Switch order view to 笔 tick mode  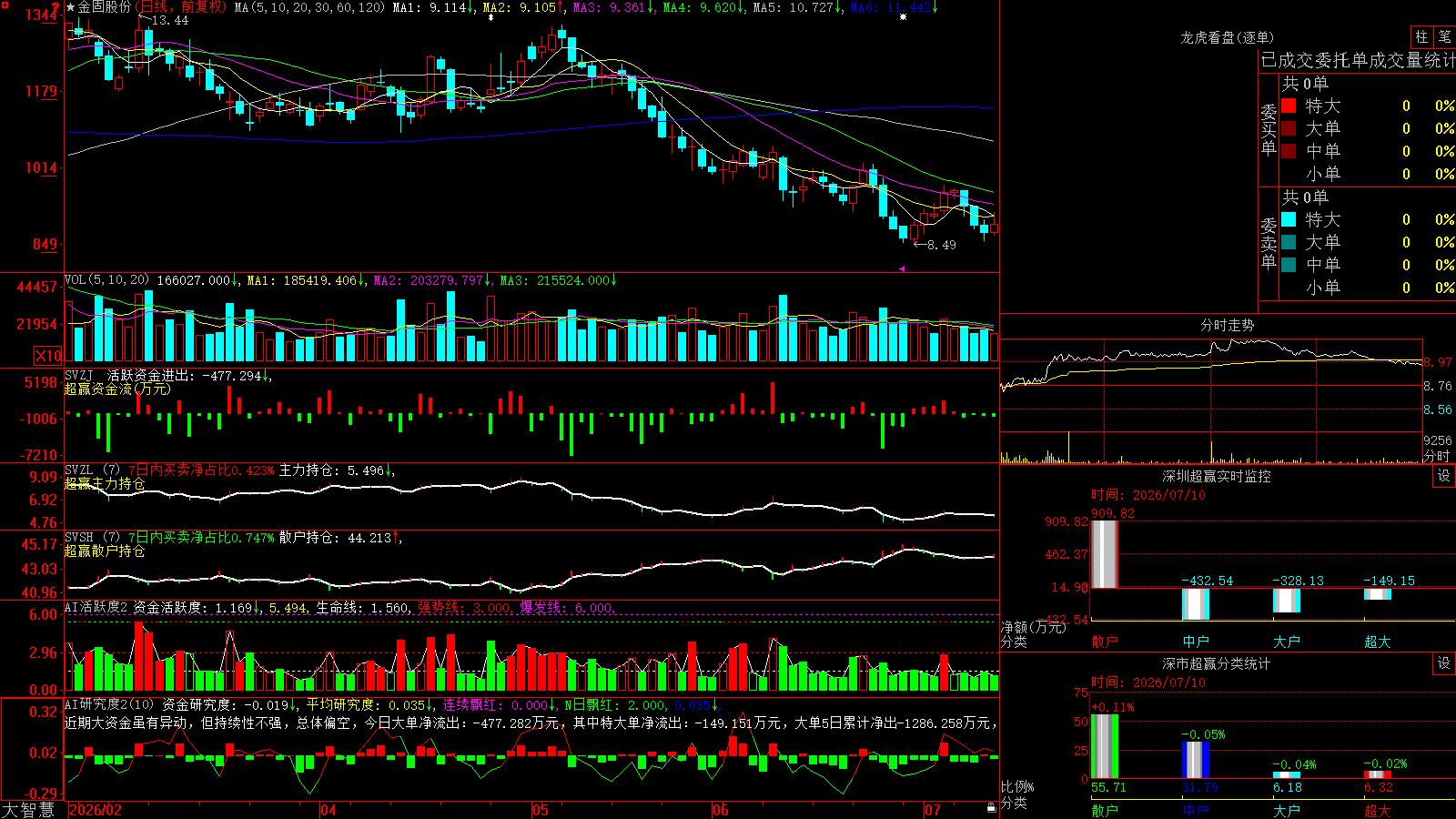point(1444,37)
